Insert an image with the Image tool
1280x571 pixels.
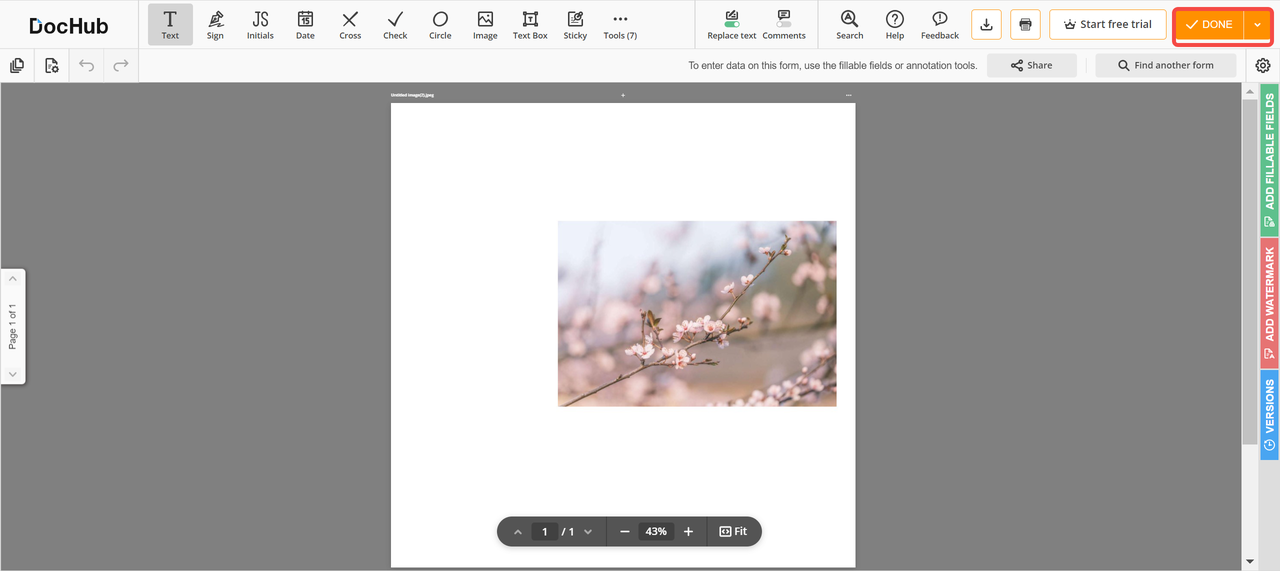tap(485, 24)
